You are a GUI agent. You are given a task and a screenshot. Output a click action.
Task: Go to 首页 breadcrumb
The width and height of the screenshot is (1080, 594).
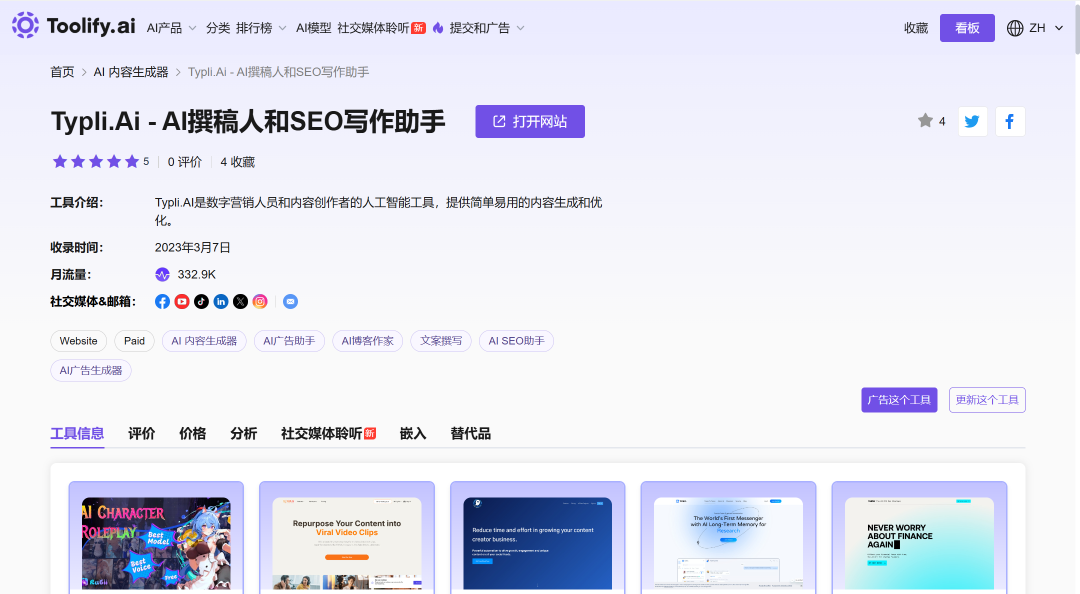[62, 72]
